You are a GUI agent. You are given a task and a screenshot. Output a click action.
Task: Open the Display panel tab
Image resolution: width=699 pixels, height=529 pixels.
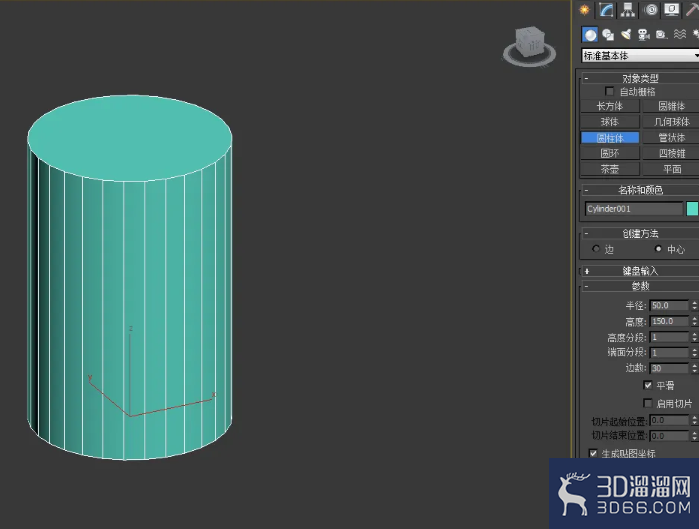point(671,10)
